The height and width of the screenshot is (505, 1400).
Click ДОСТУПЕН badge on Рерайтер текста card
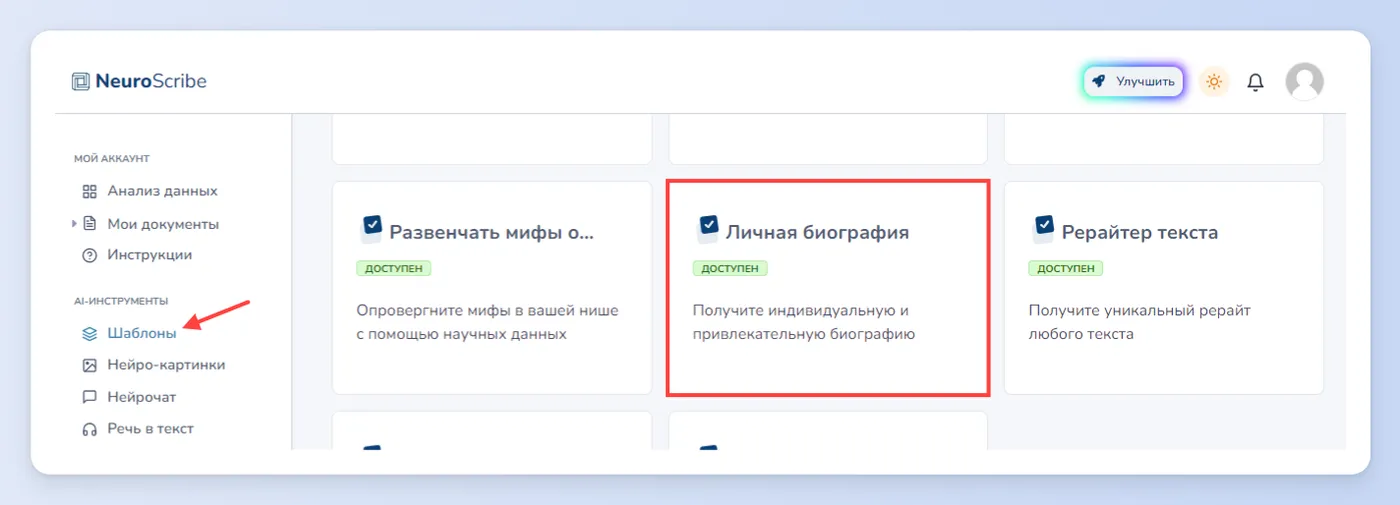tap(1066, 268)
